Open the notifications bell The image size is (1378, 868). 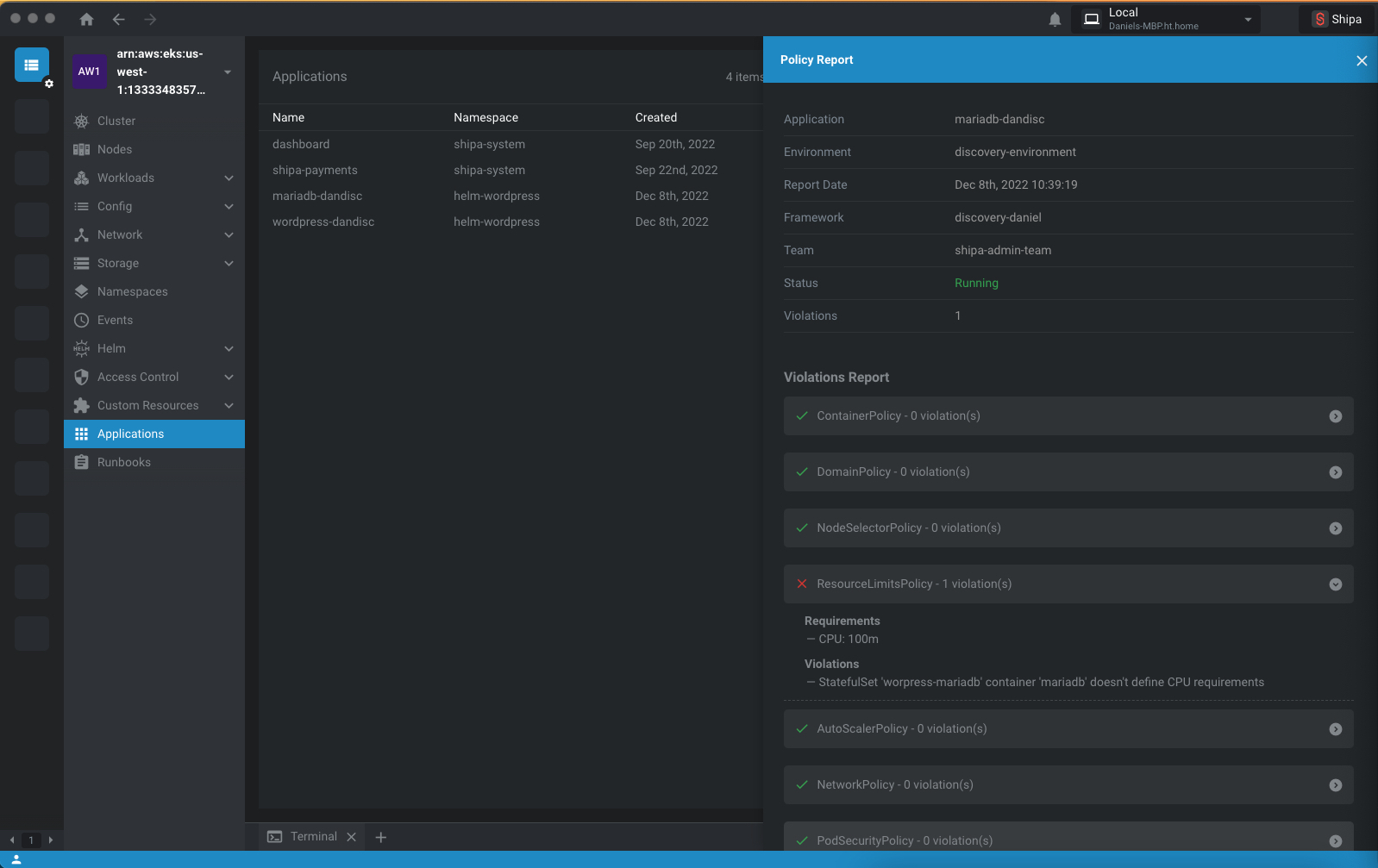(x=1055, y=19)
